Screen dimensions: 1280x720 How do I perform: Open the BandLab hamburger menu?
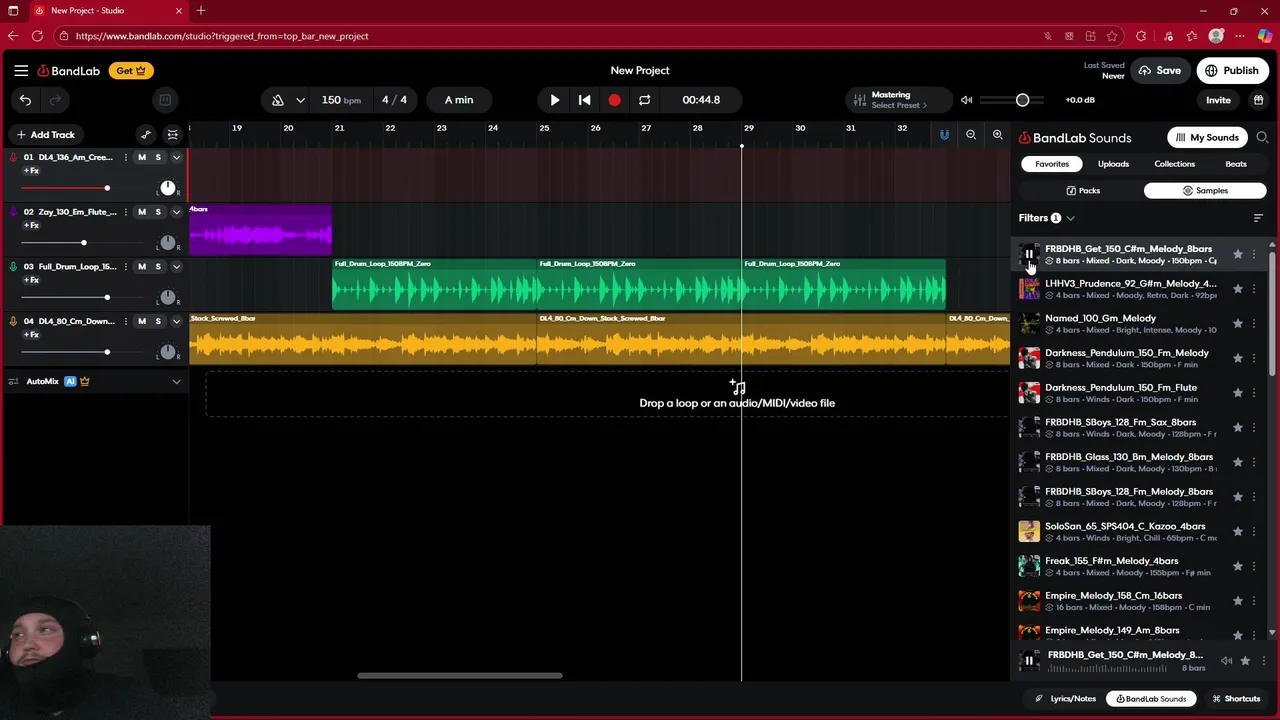point(21,71)
